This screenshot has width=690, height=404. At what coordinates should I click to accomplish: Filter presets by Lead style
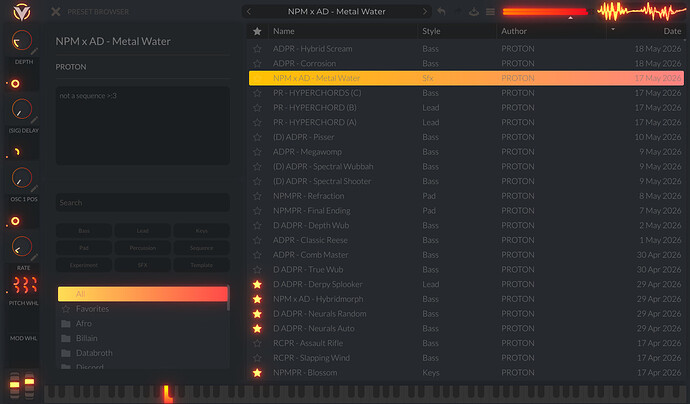[143, 231]
